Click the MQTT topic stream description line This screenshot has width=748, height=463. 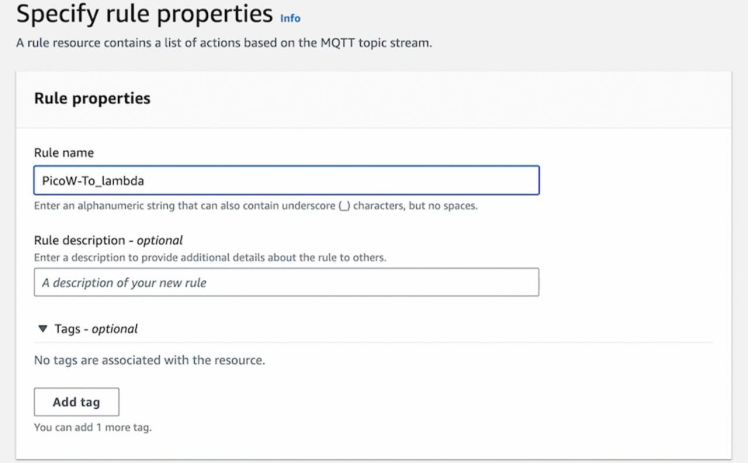[x=225, y=42]
